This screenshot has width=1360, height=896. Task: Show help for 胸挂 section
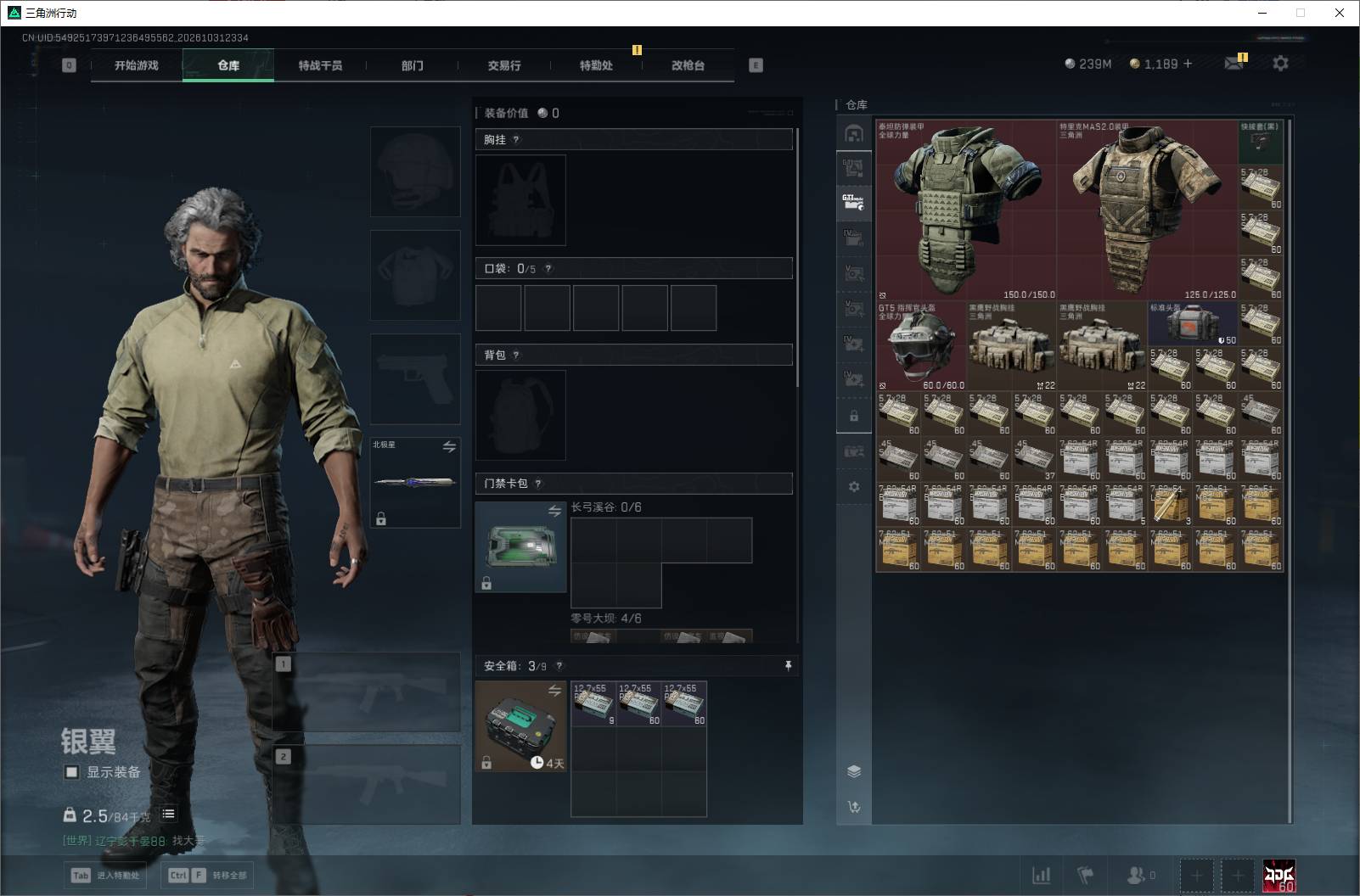[516, 140]
